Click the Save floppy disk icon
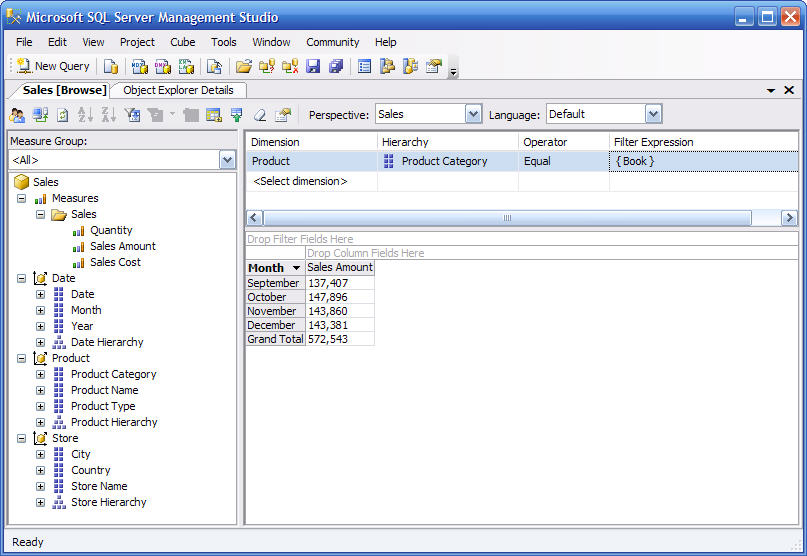Image resolution: width=807 pixels, height=556 pixels. (x=313, y=66)
